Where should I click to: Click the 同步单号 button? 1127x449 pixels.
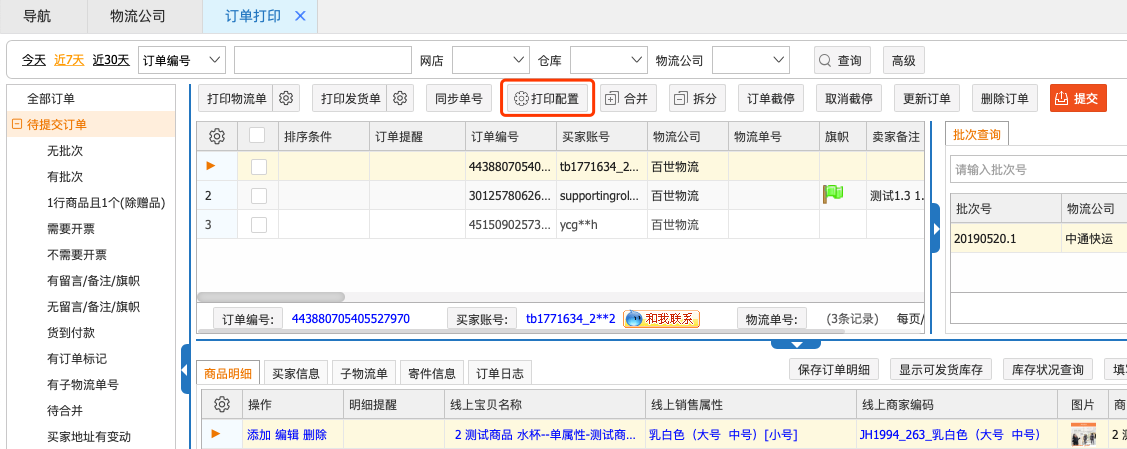coord(459,98)
